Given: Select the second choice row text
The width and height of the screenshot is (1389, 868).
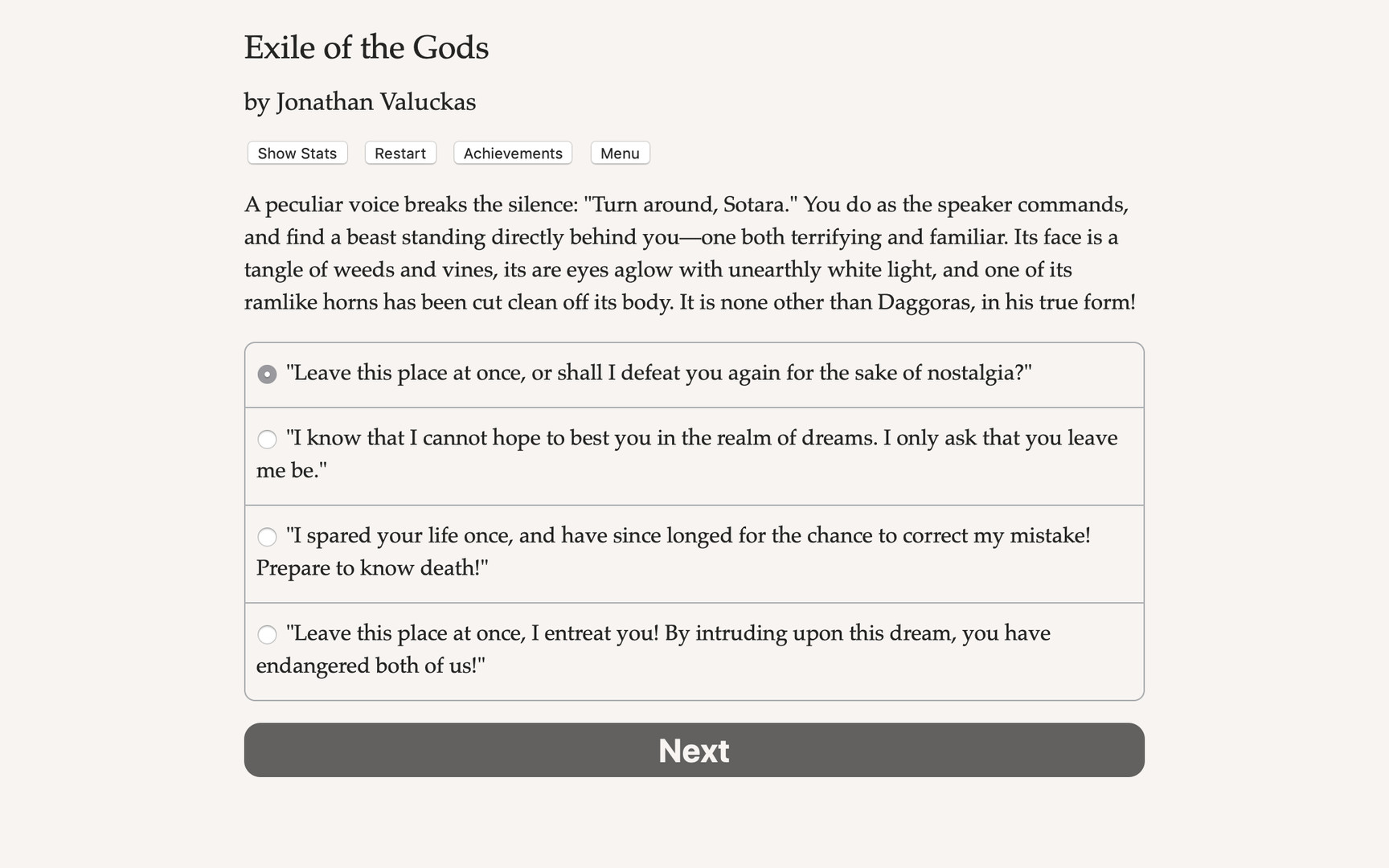Looking at the screenshot, I should 701,437.
